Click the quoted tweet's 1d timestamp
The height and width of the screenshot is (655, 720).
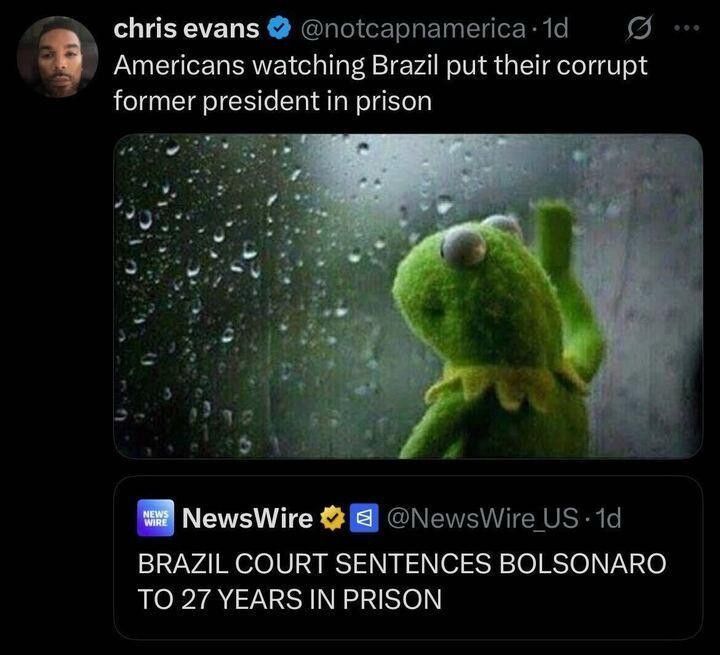(608, 518)
